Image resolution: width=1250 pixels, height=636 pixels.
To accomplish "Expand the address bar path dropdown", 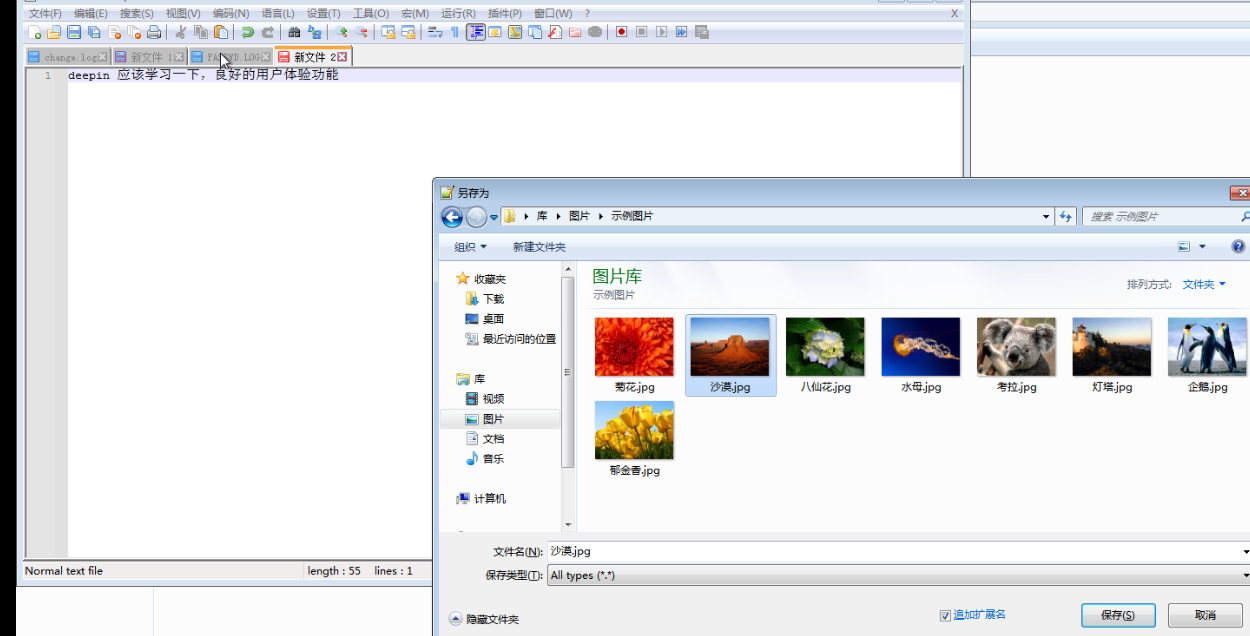I will click(x=1046, y=216).
